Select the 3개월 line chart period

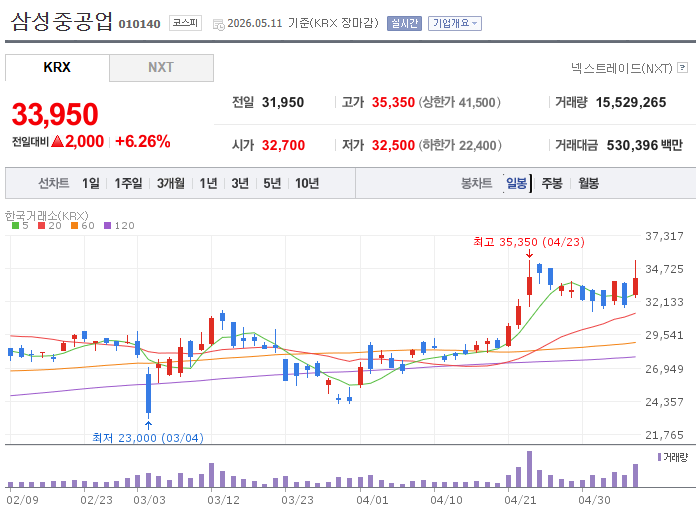170,183
